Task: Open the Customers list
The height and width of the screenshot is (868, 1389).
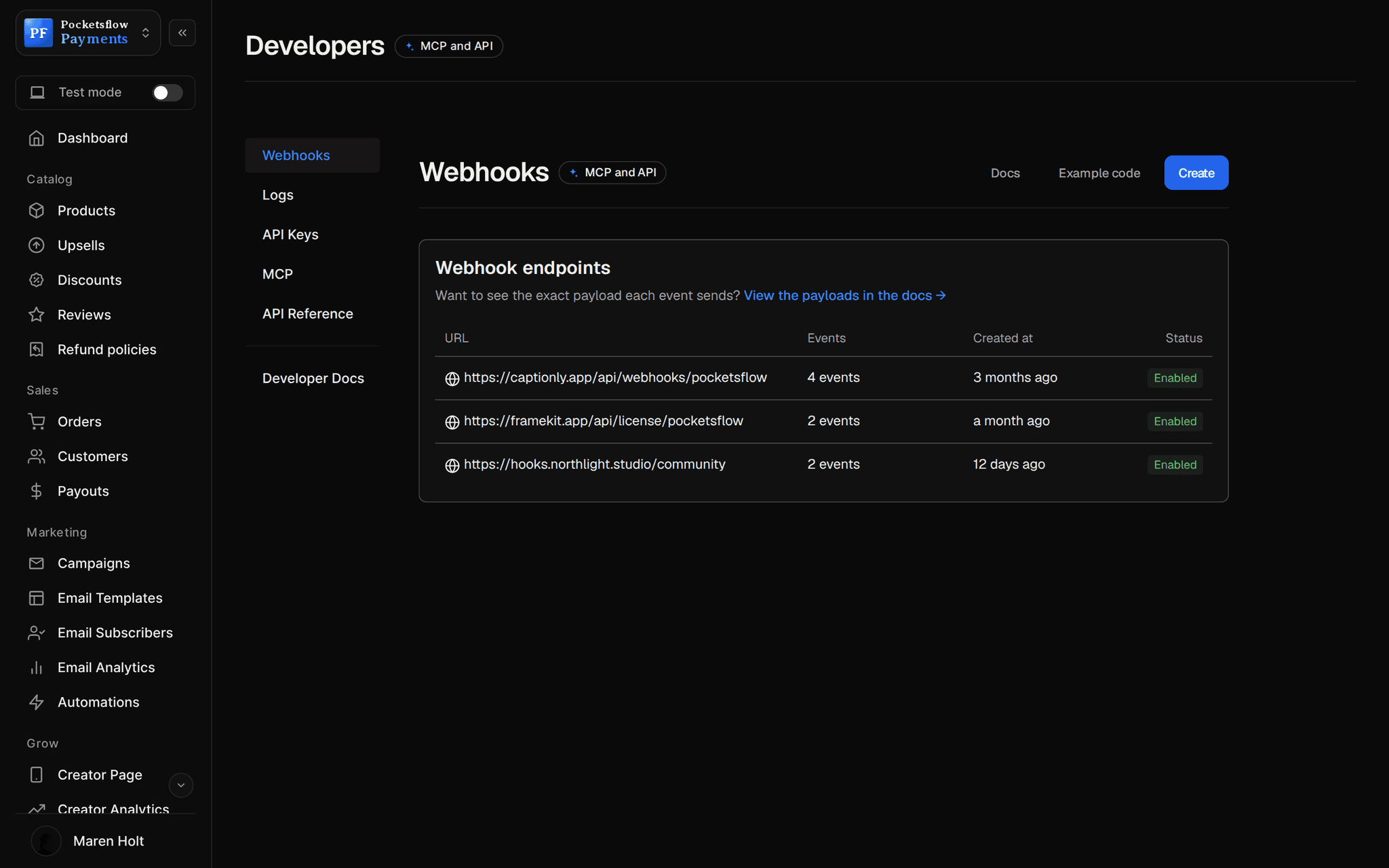Action: 92,456
